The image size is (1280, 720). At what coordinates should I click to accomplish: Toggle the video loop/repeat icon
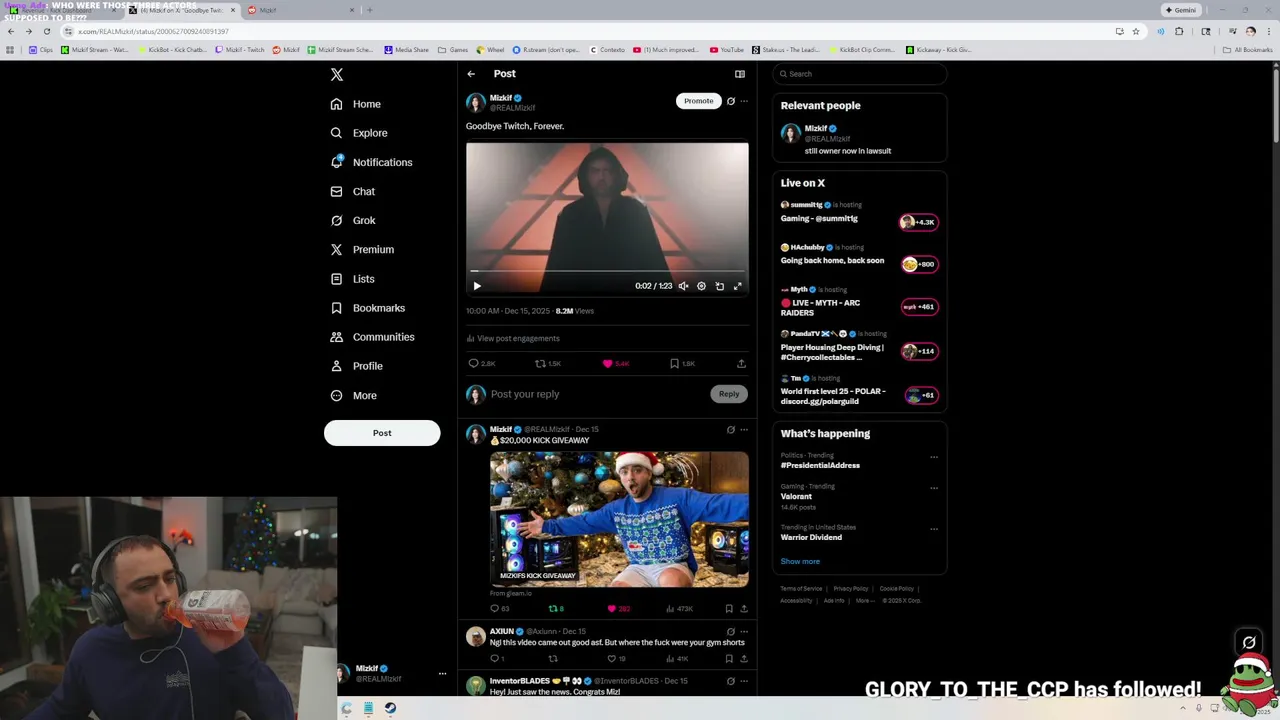[719, 286]
